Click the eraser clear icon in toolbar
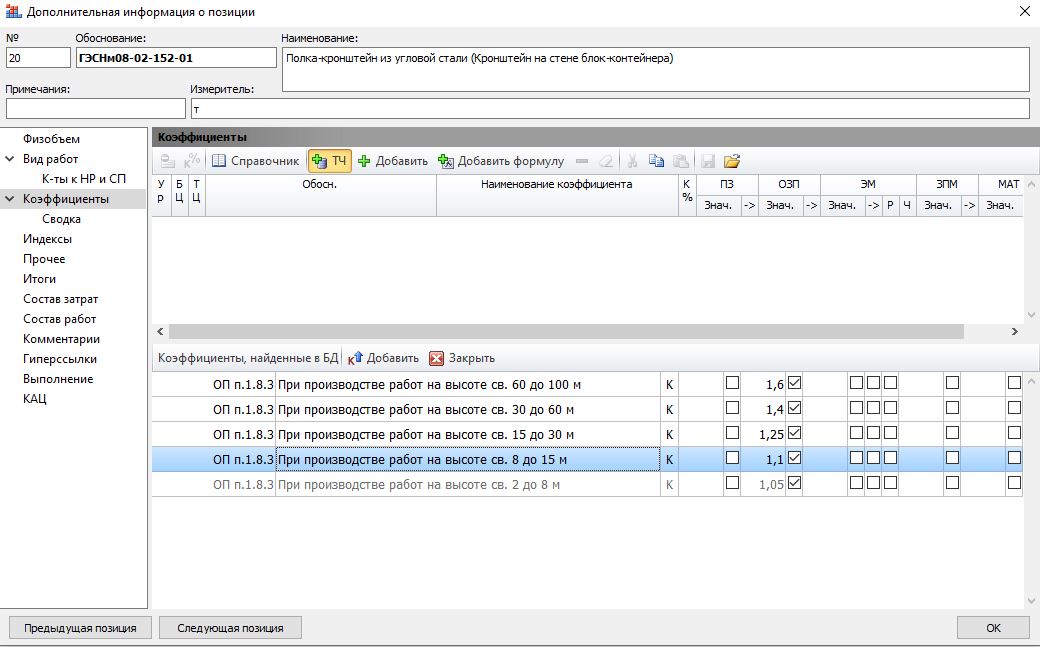The image size is (1040, 647). point(606,161)
